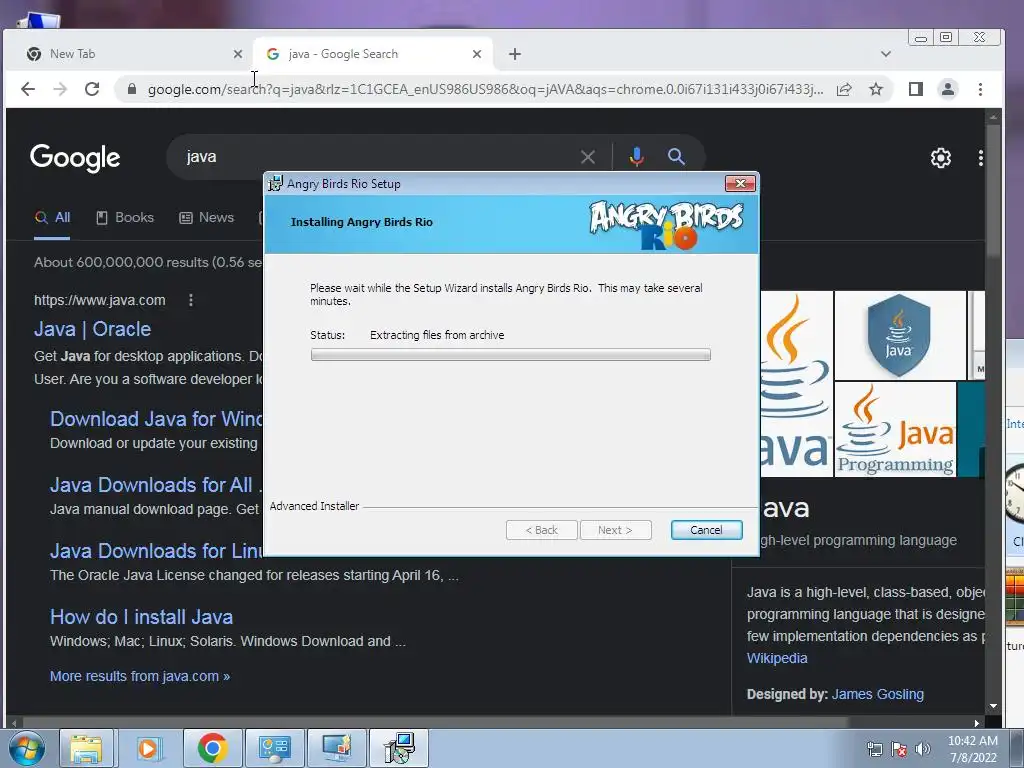Select the java - Google Search tab
Screen dimensions: 1024x768
(373, 54)
